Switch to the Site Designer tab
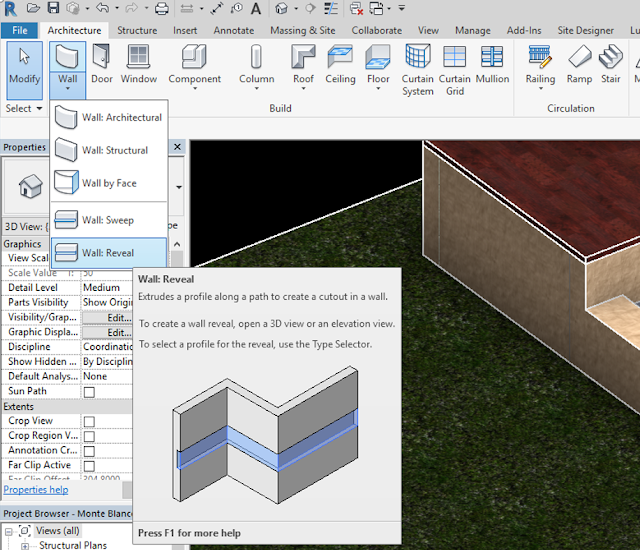The image size is (640, 550). click(x=585, y=31)
